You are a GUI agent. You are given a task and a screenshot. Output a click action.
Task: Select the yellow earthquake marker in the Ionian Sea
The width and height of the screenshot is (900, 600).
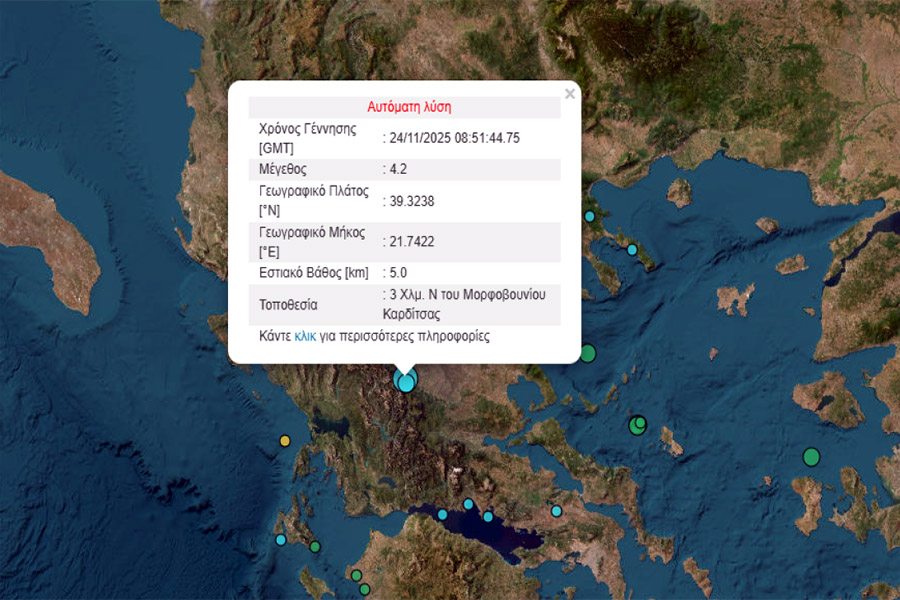point(285,440)
